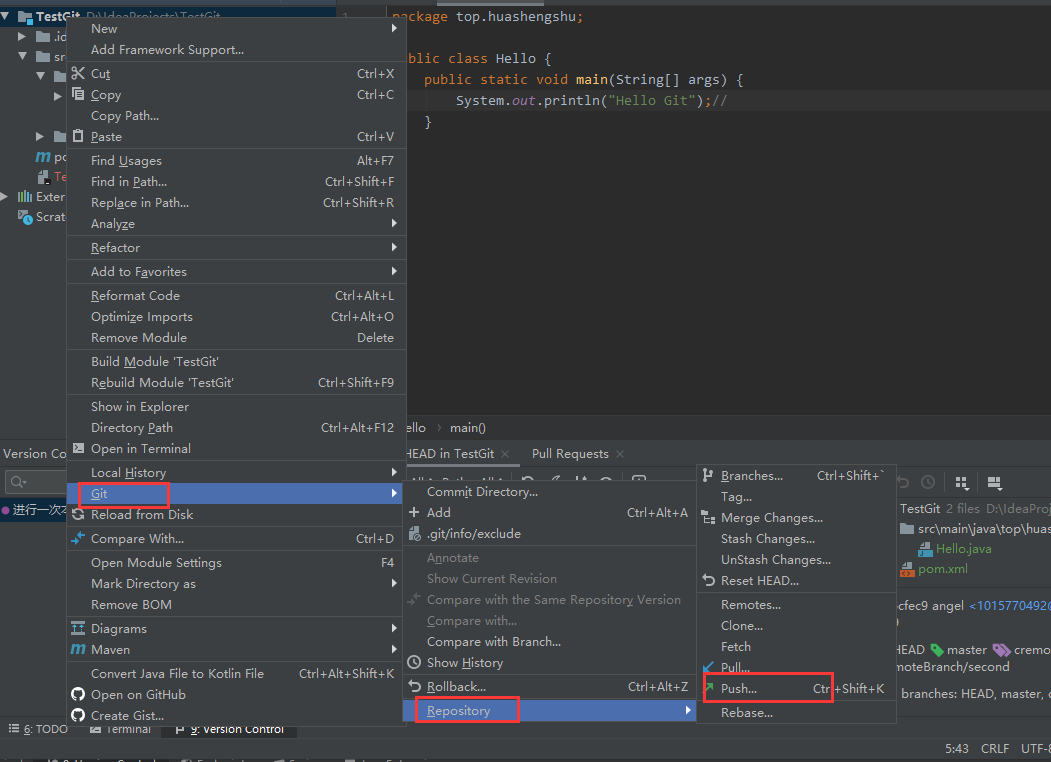Open the New submenu arrow
1051x762 pixels.
coord(394,28)
